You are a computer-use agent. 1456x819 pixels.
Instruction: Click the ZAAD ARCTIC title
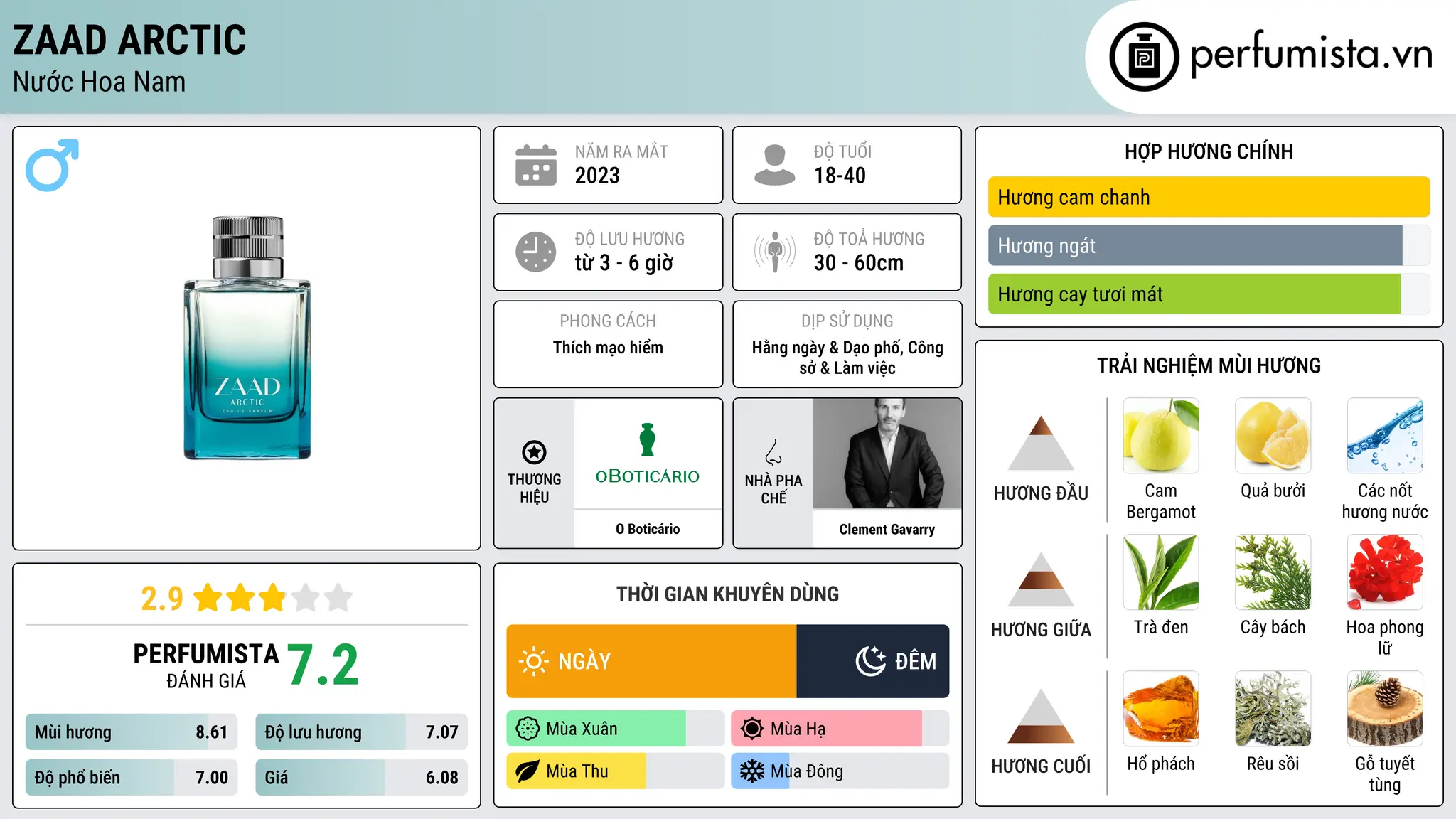coord(129,40)
